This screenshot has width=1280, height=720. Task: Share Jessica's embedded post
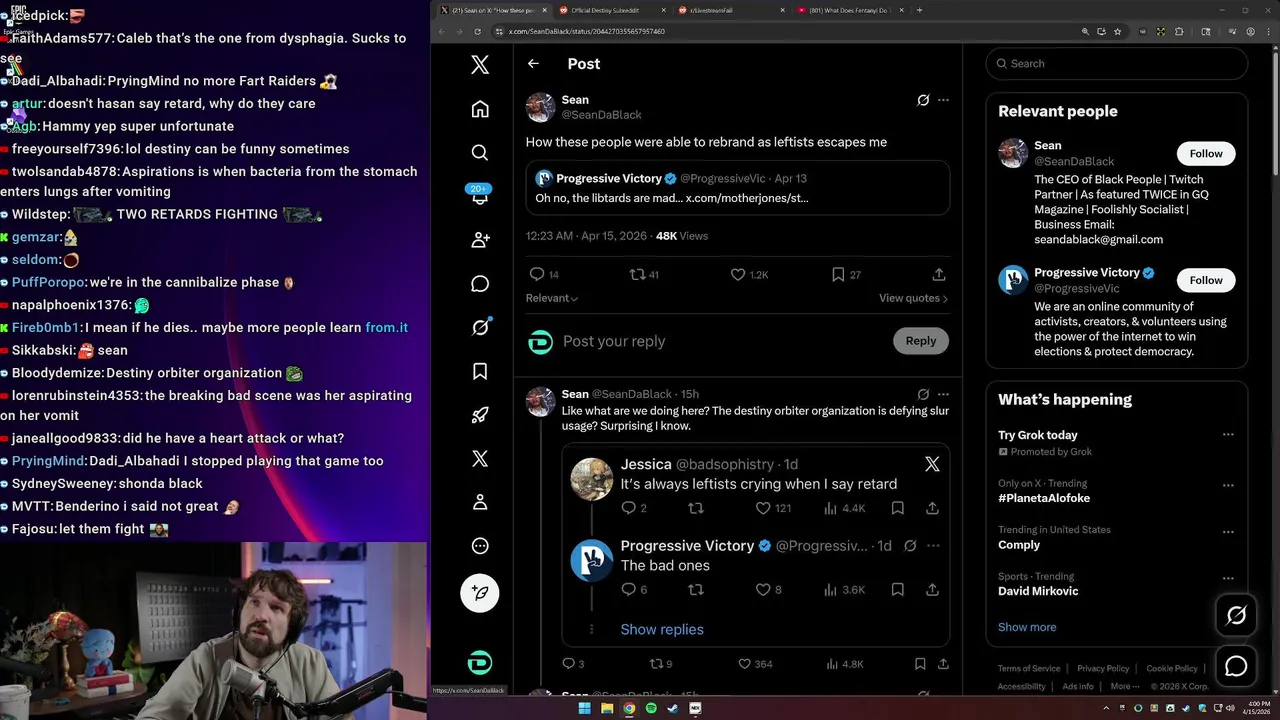[x=932, y=508]
